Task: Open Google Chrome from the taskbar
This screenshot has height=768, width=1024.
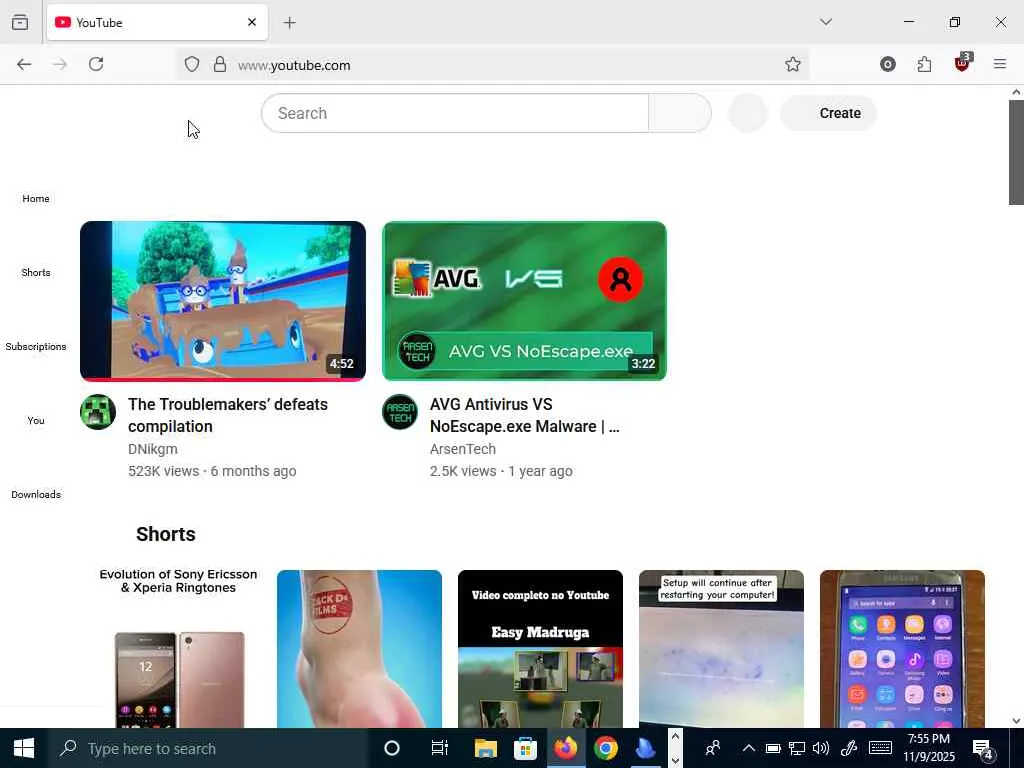Action: point(606,748)
